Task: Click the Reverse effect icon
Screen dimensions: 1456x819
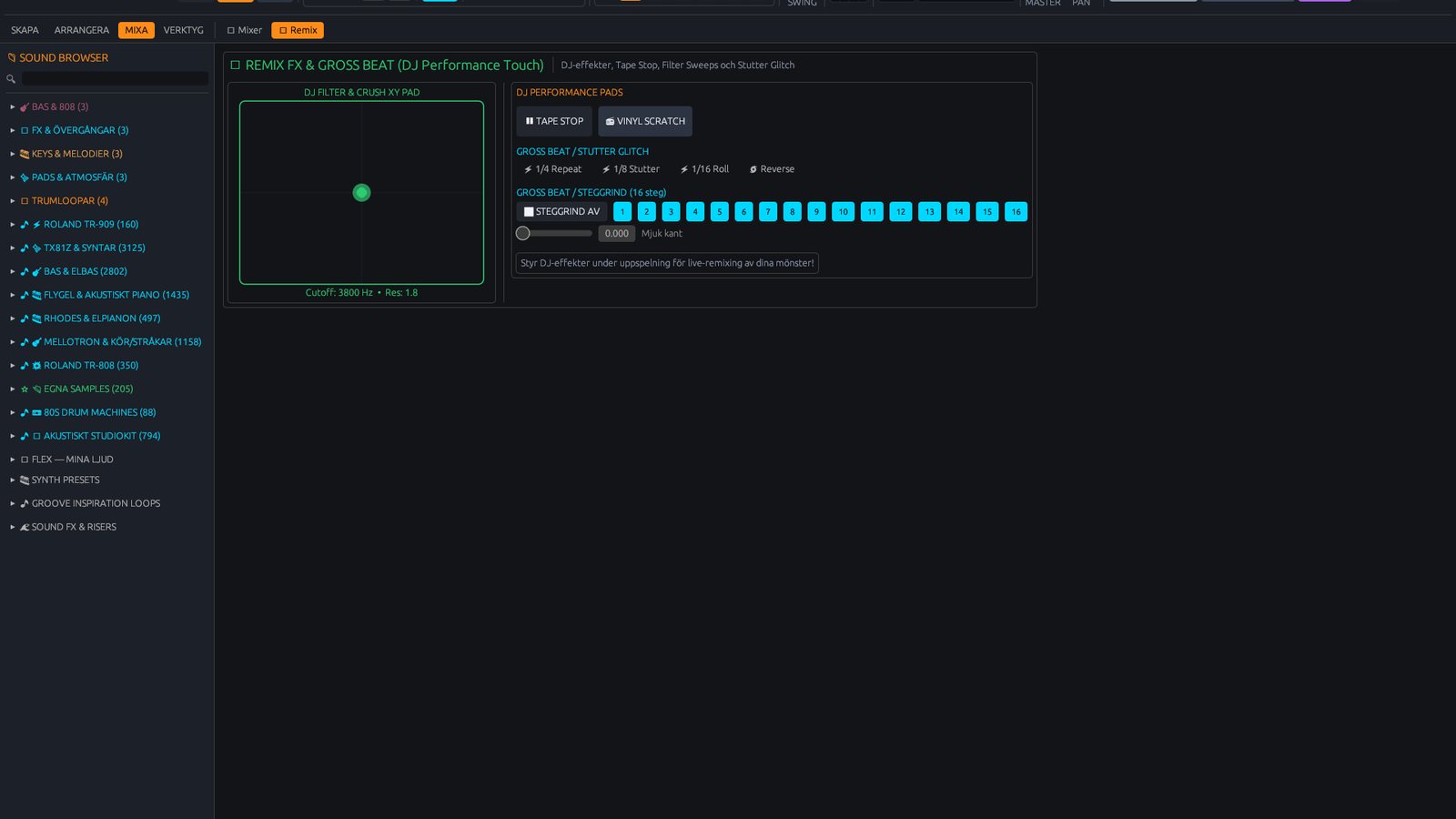Action: 753,169
